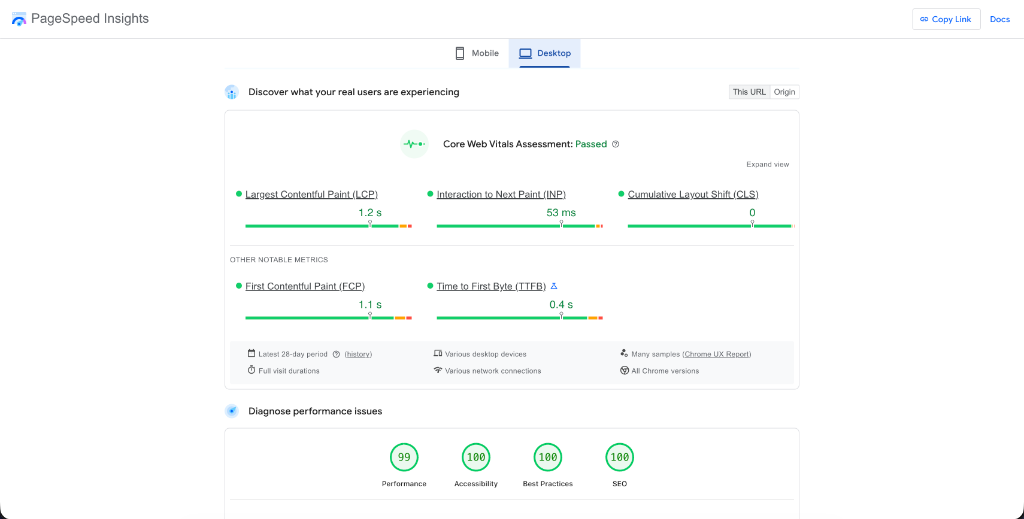Click the calendar icon by Latest 28-day period

[251, 353]
